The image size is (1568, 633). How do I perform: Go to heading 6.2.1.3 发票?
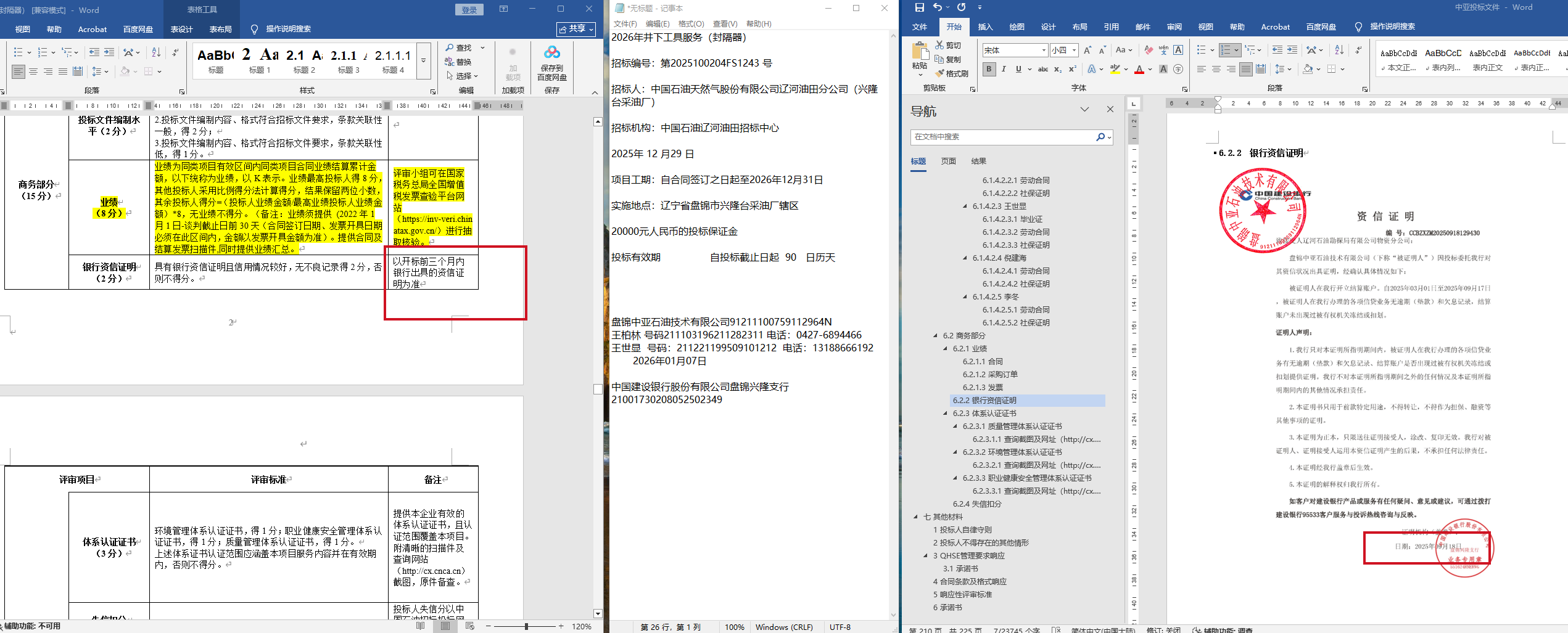pos(983,388)
